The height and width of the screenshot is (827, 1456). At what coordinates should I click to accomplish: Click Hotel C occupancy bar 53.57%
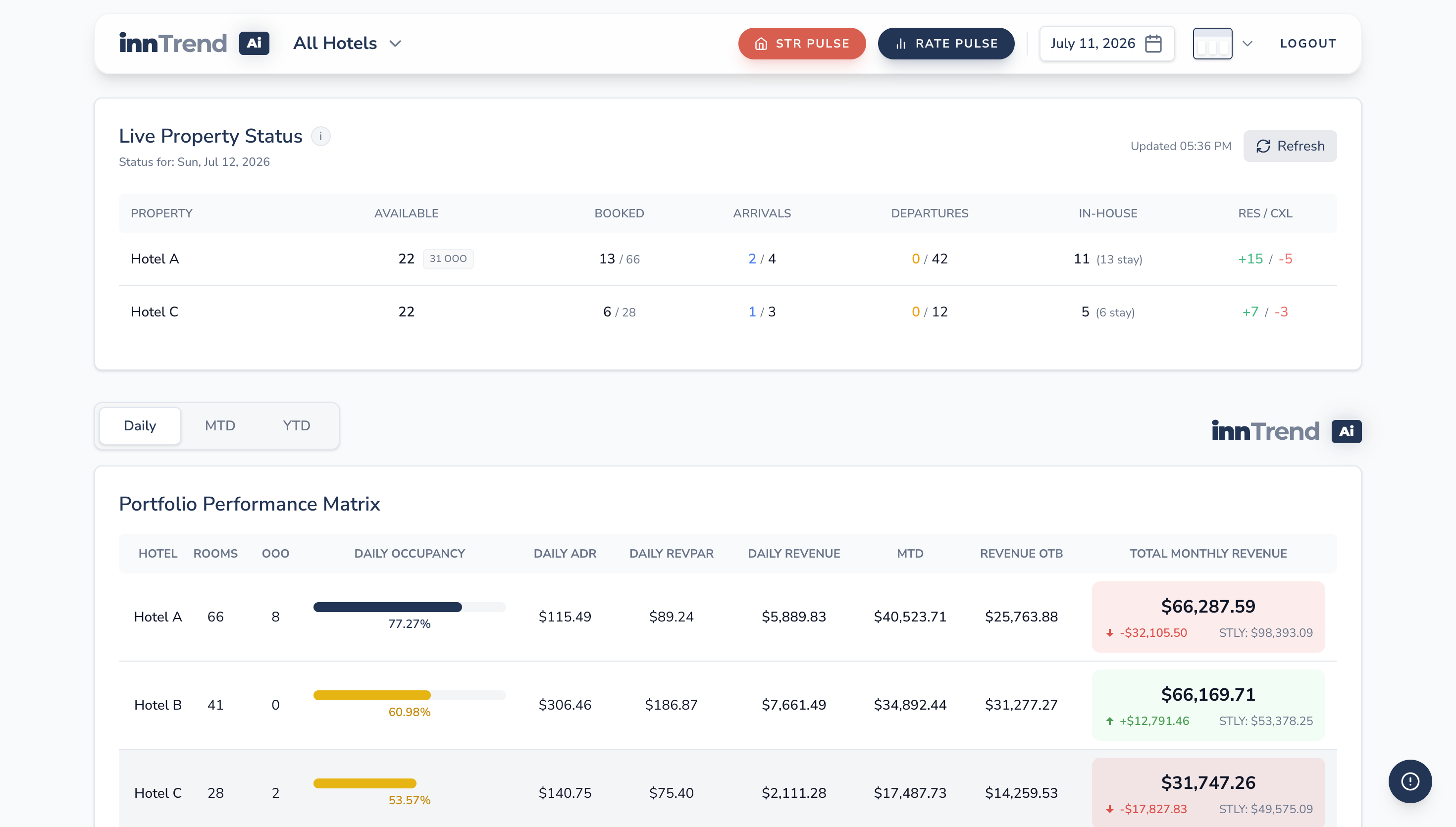[409, 783]
